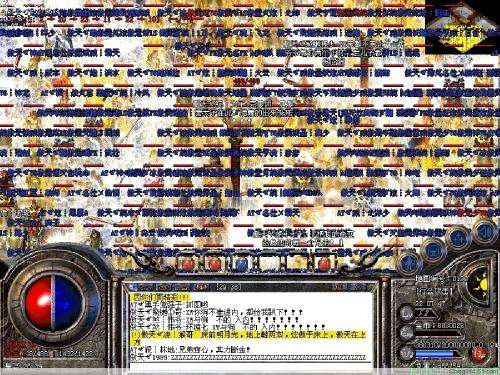The width and height of the screenshot is (500, 375).
Task: Click the yellow item in belt slot five
Action: [x=296, y=265]
